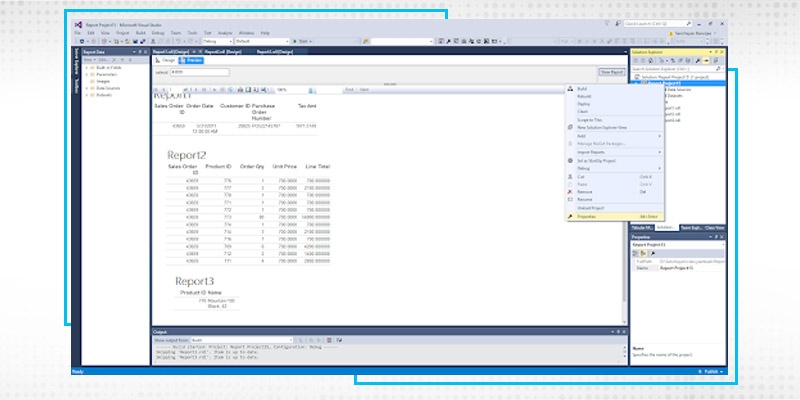The height and width of the screenshot is (400, 800).
Task: Click the Set as StartUp Project gear icon
Action: point(570,159)
